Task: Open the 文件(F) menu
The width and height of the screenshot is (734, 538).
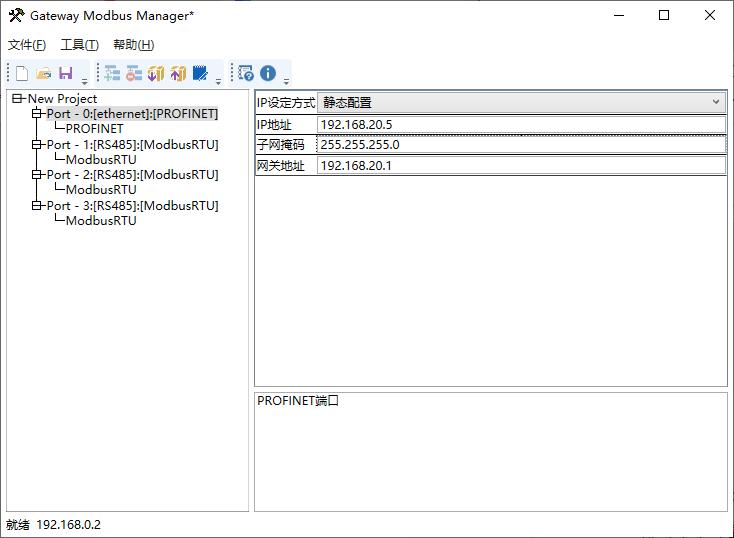Action: click(x=27, y=45)
